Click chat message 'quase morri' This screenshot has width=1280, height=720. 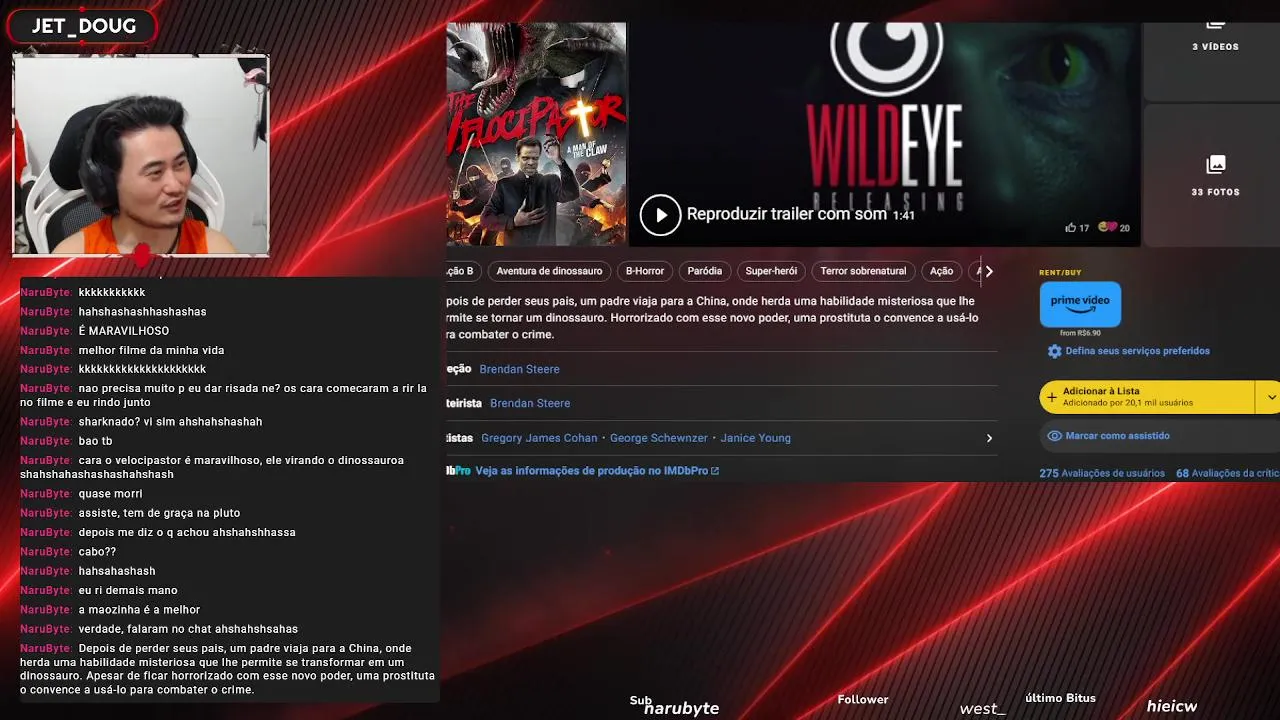click(110, 494)
